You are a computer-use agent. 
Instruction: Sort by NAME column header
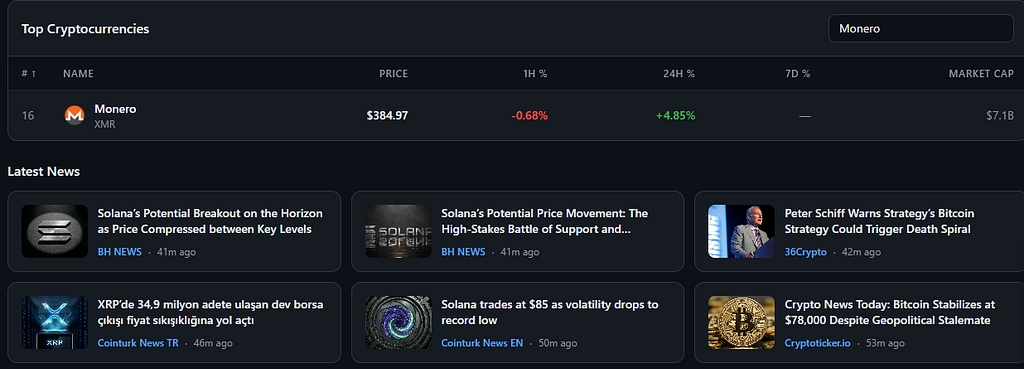click(78, 74)
